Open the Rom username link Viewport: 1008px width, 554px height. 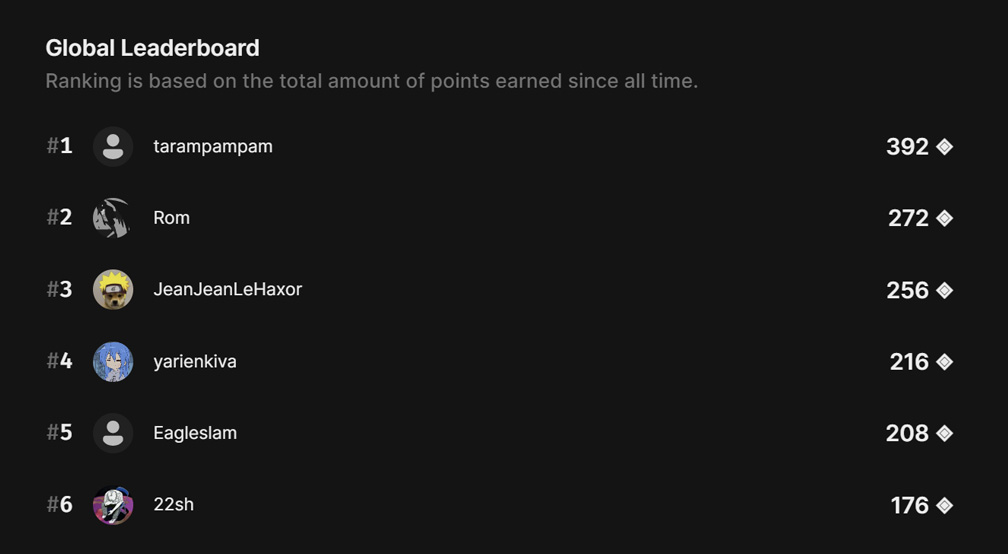point(171,218)
